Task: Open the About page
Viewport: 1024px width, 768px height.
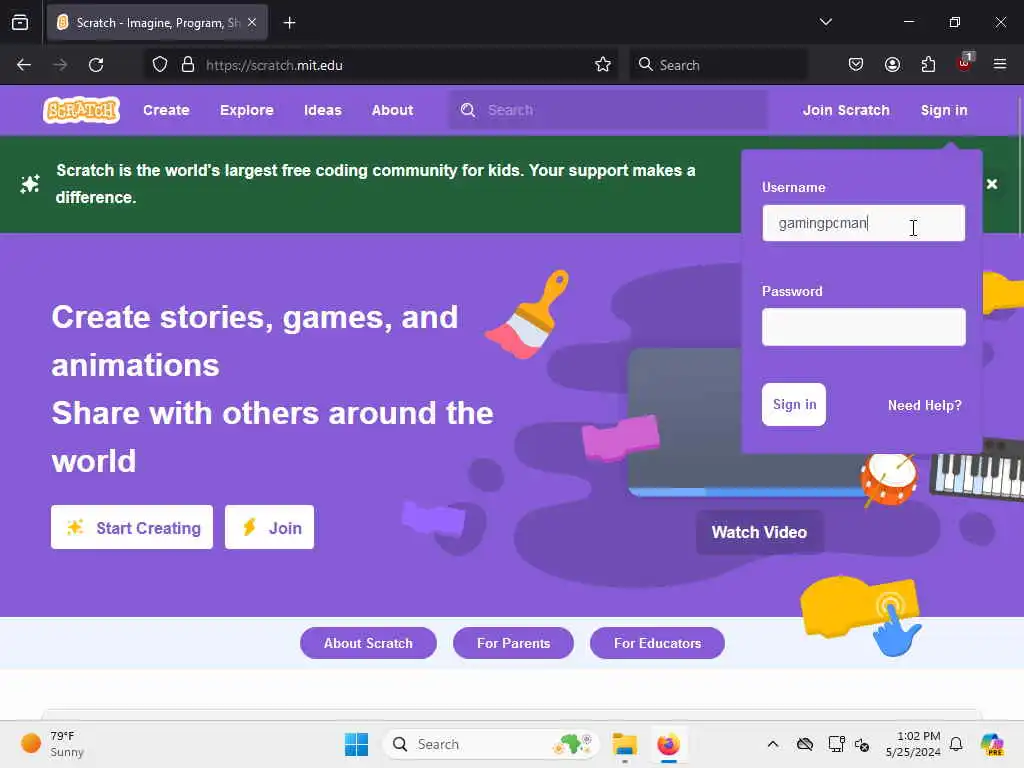Action: (x=392, y=110)
